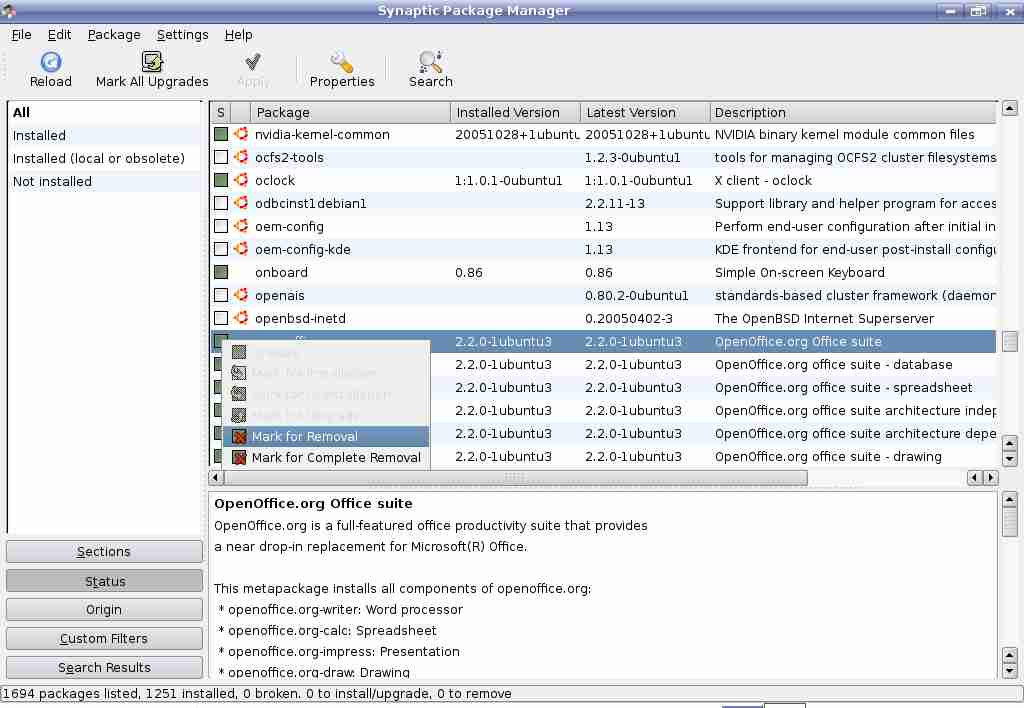The width and height of the screenshot is (1024, 708).
Task: Sort the list by the S status column
Action: tap(221, 112)
